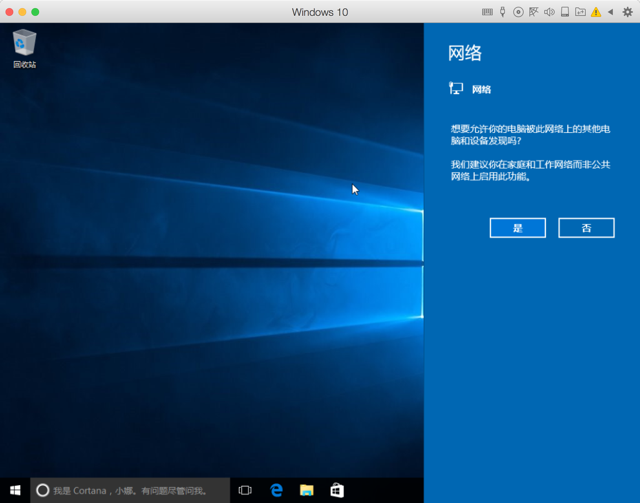The width and height of the screenshot is (640, 503).
Task: Click the network computer icon beside 网络
Action: [456, 88]
